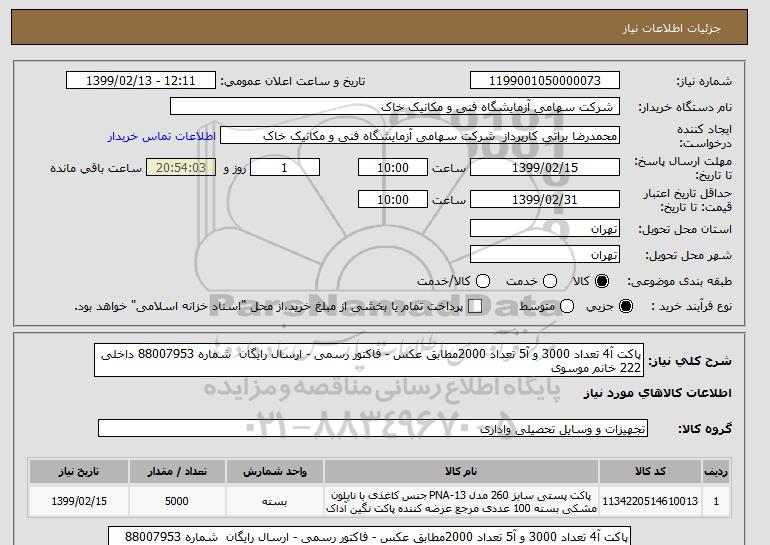
Task: Click the پاکت پستی سایز 260 product name cell
Action: point(461,501)
